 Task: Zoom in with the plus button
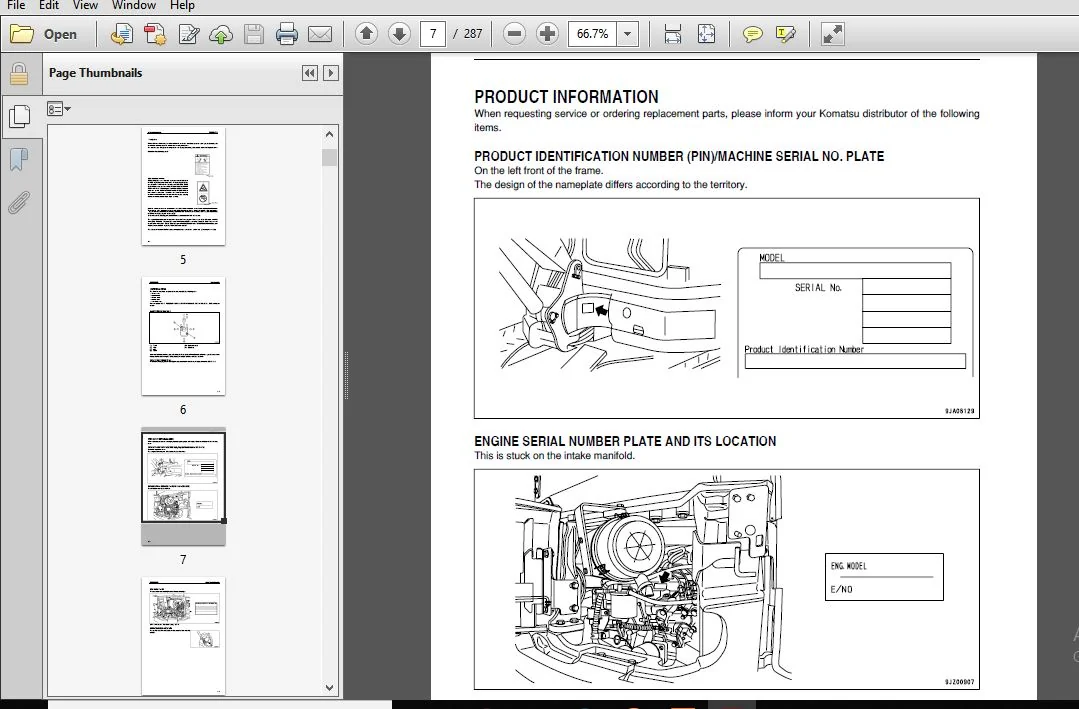[x=547, y=34]
